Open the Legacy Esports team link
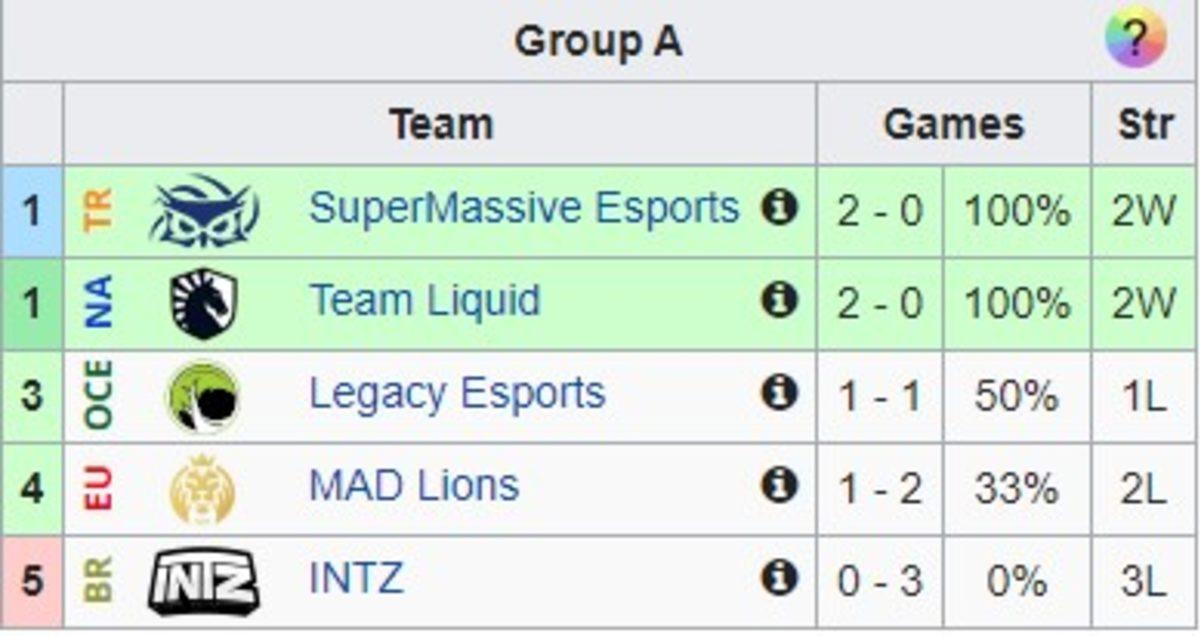 click(x=457, y=394)
